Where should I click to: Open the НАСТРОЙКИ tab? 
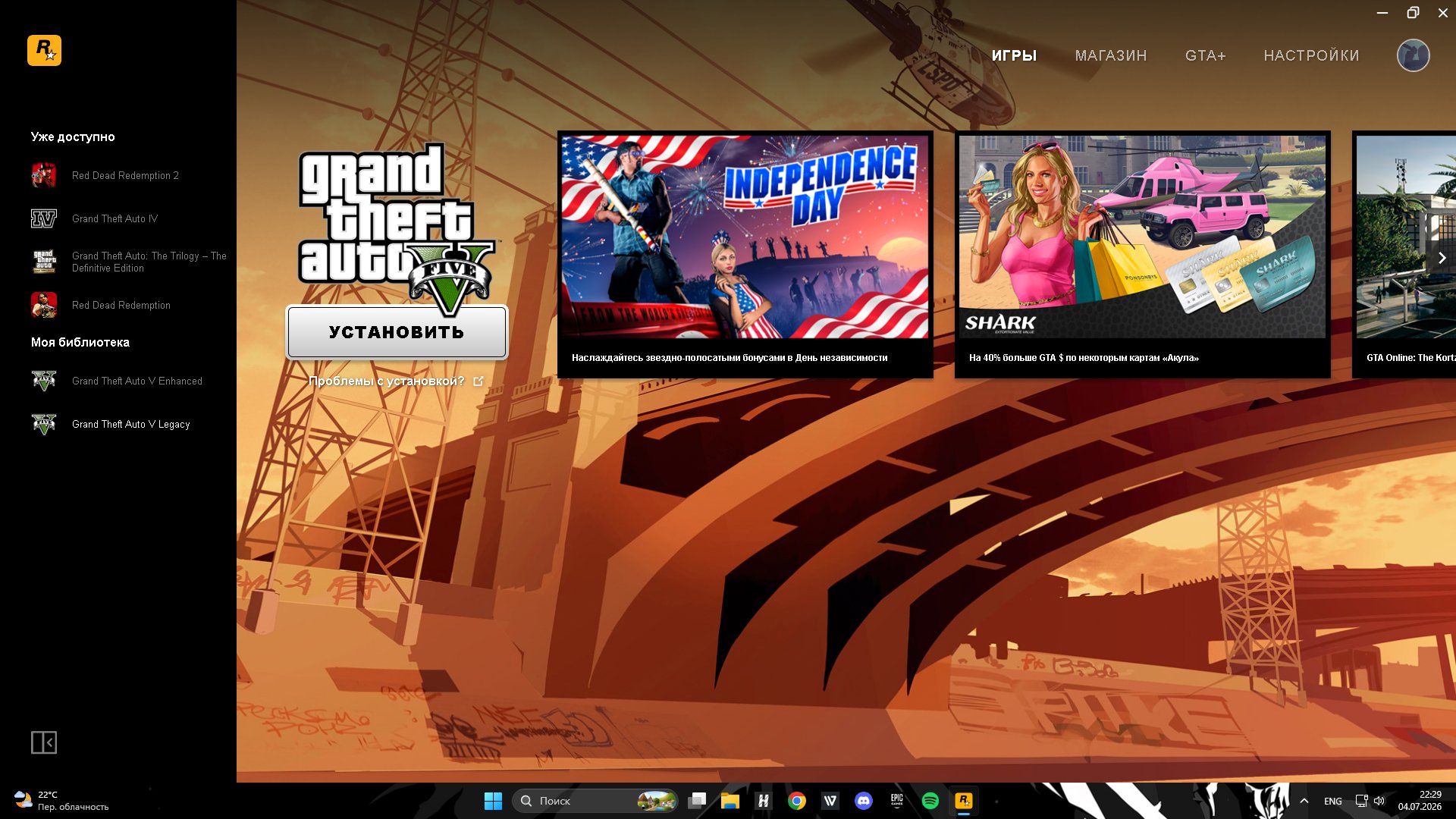1312,55
